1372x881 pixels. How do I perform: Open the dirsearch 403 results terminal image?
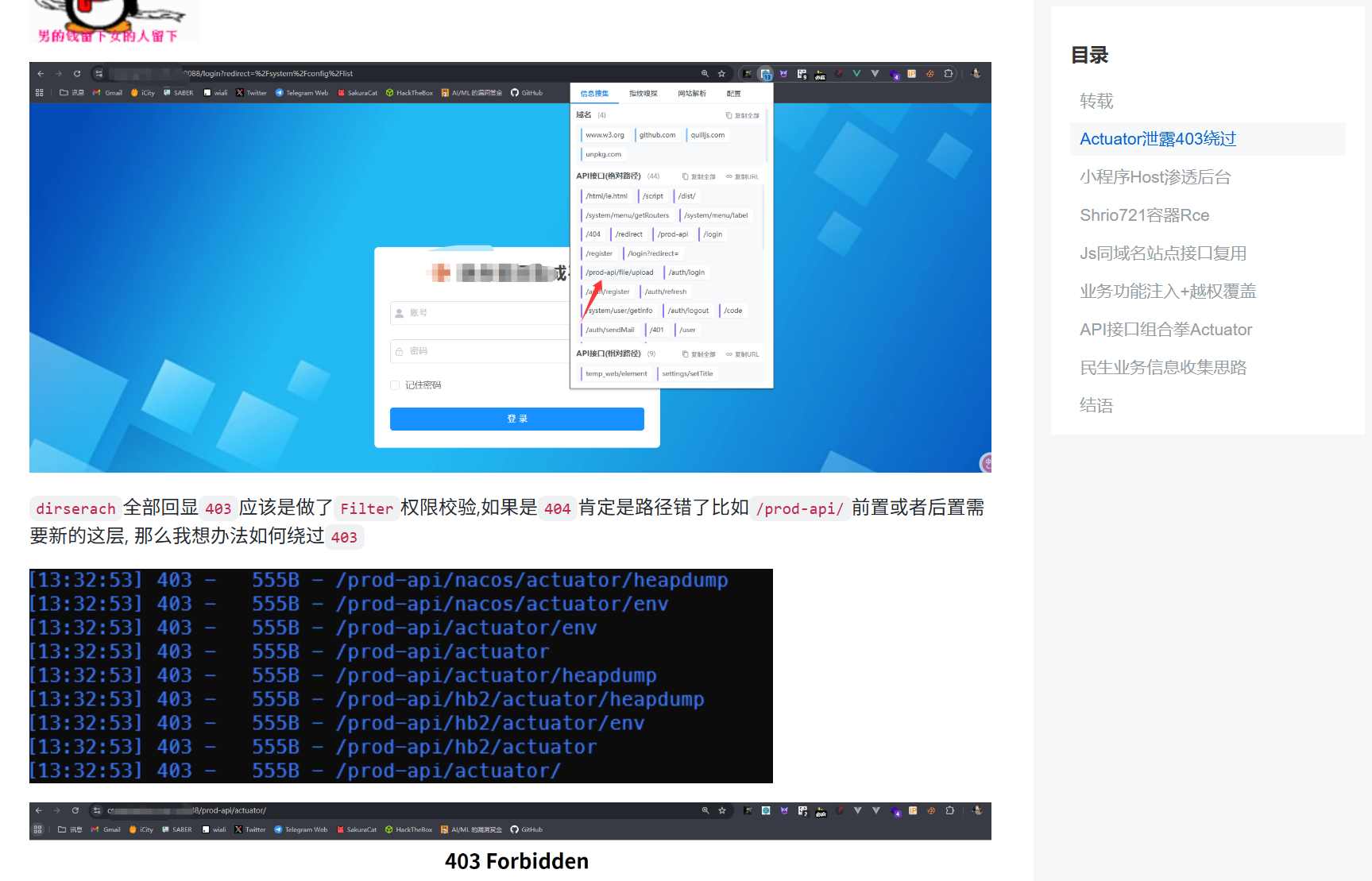400,676
